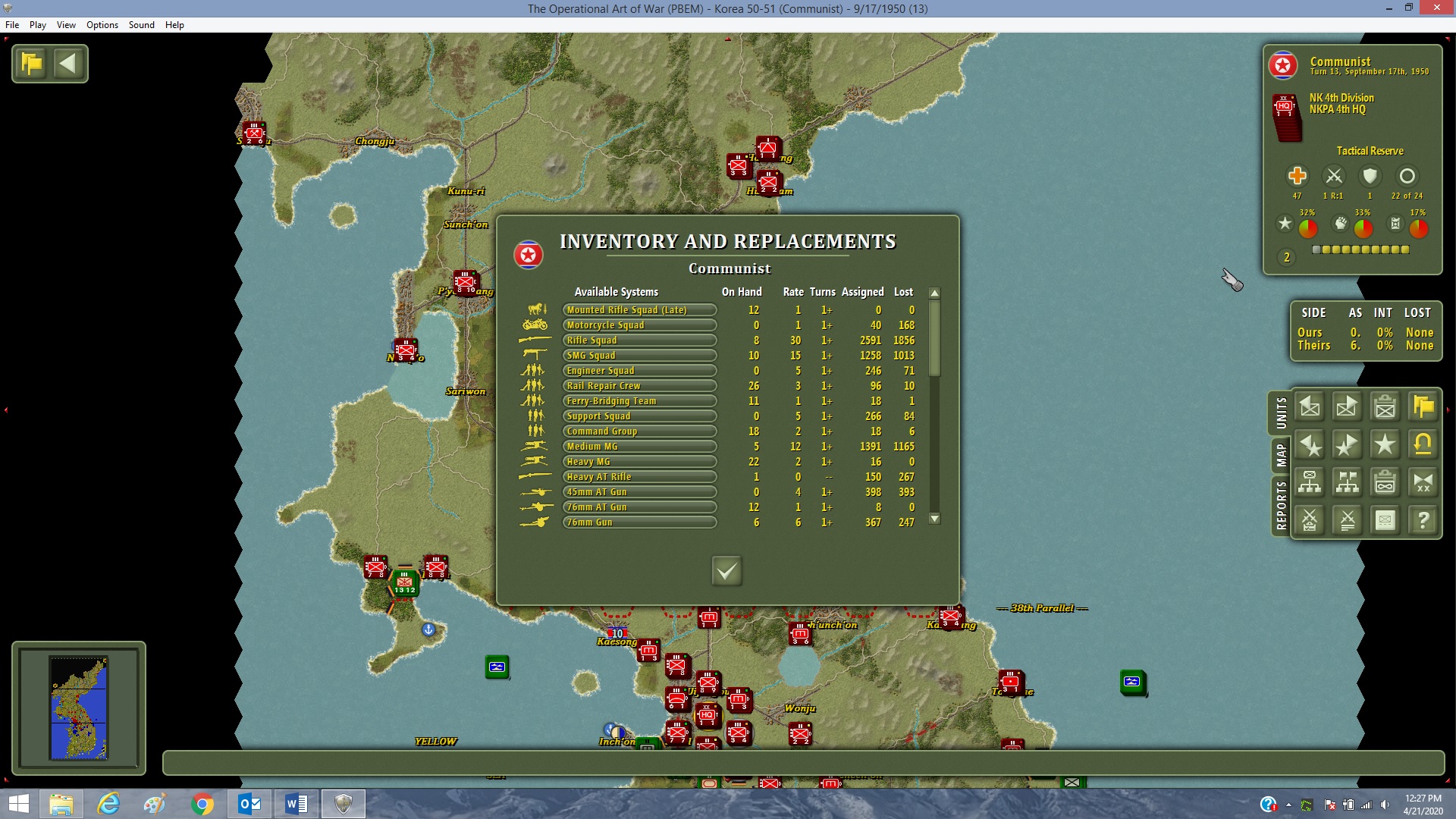The image size is (1456, 819).
Task: Click the previous unit button in the UNITS panel
Action: click(x=1310, y=407)
